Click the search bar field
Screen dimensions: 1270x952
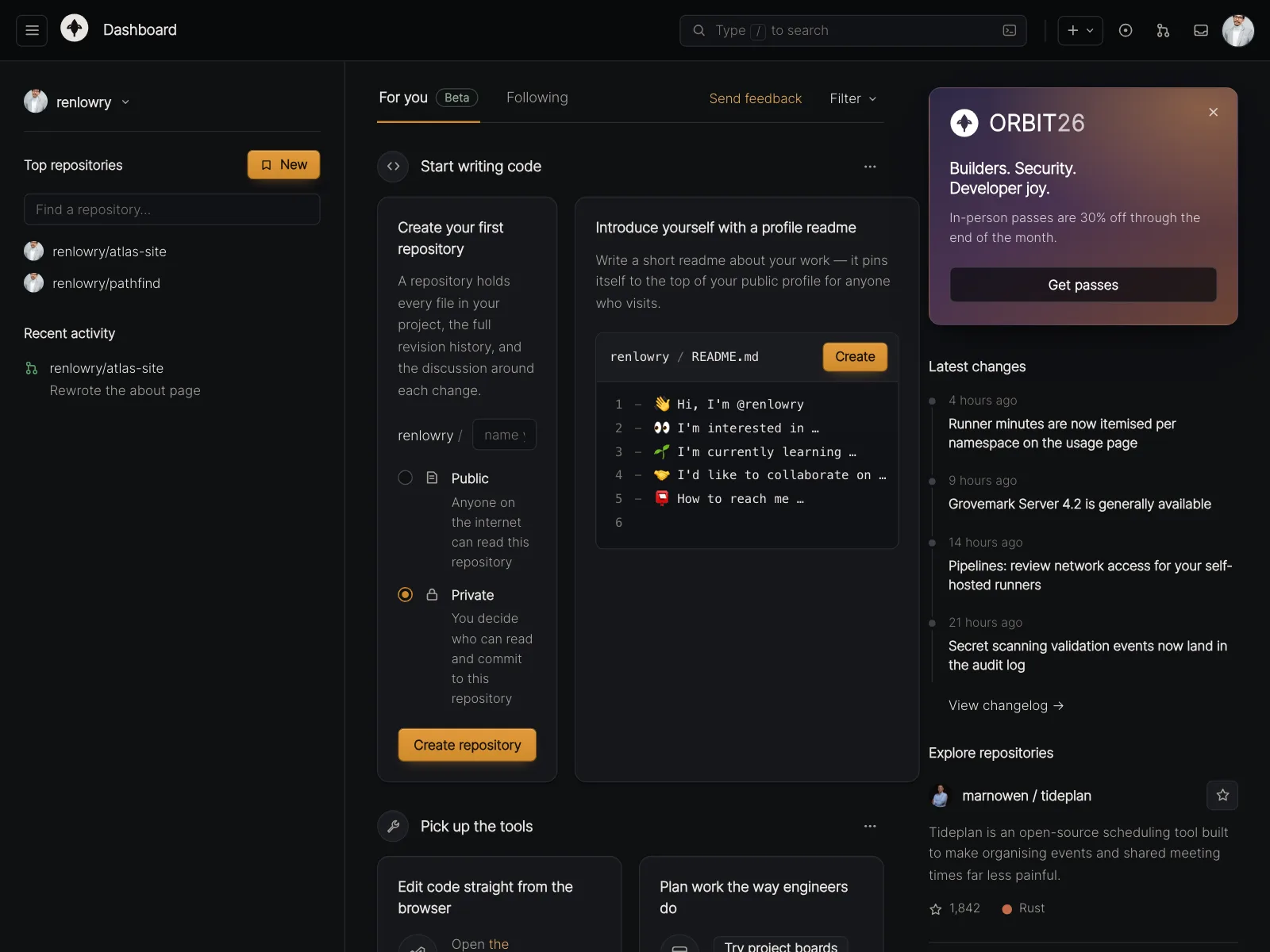pyautogui.click(x=852, y=30)
